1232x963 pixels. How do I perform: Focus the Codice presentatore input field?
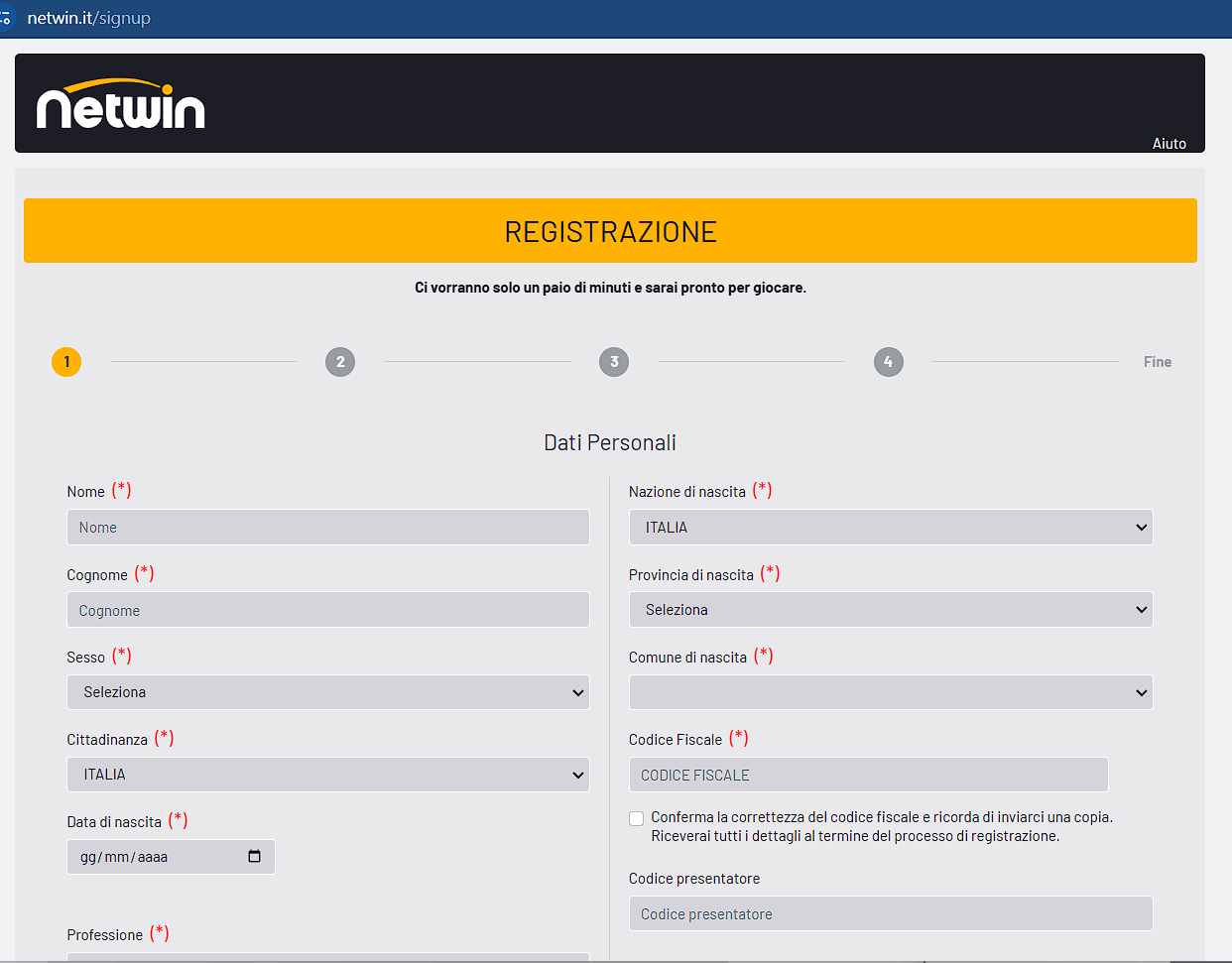pos(891,913)
